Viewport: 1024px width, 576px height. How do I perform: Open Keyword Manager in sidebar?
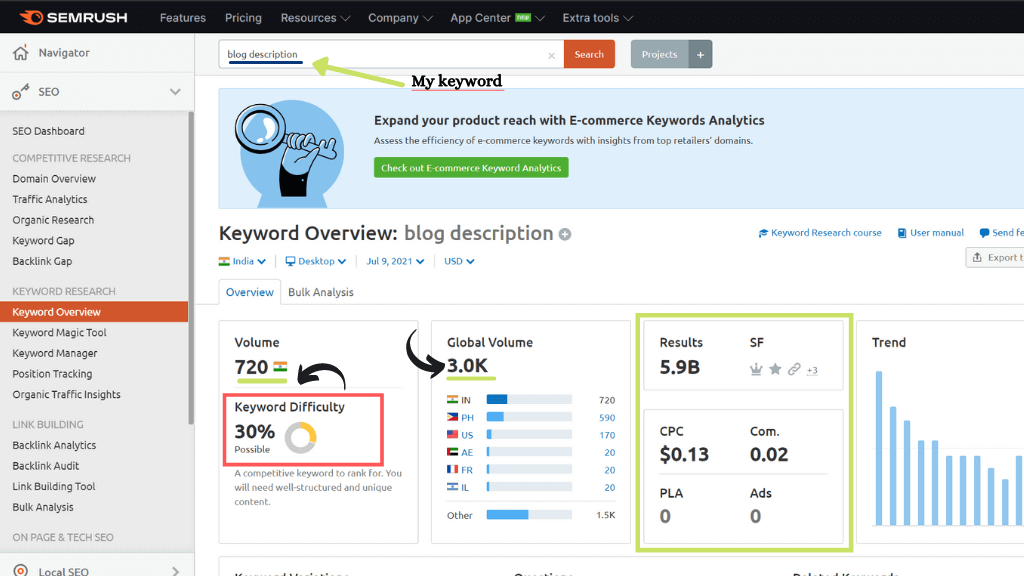55,353
